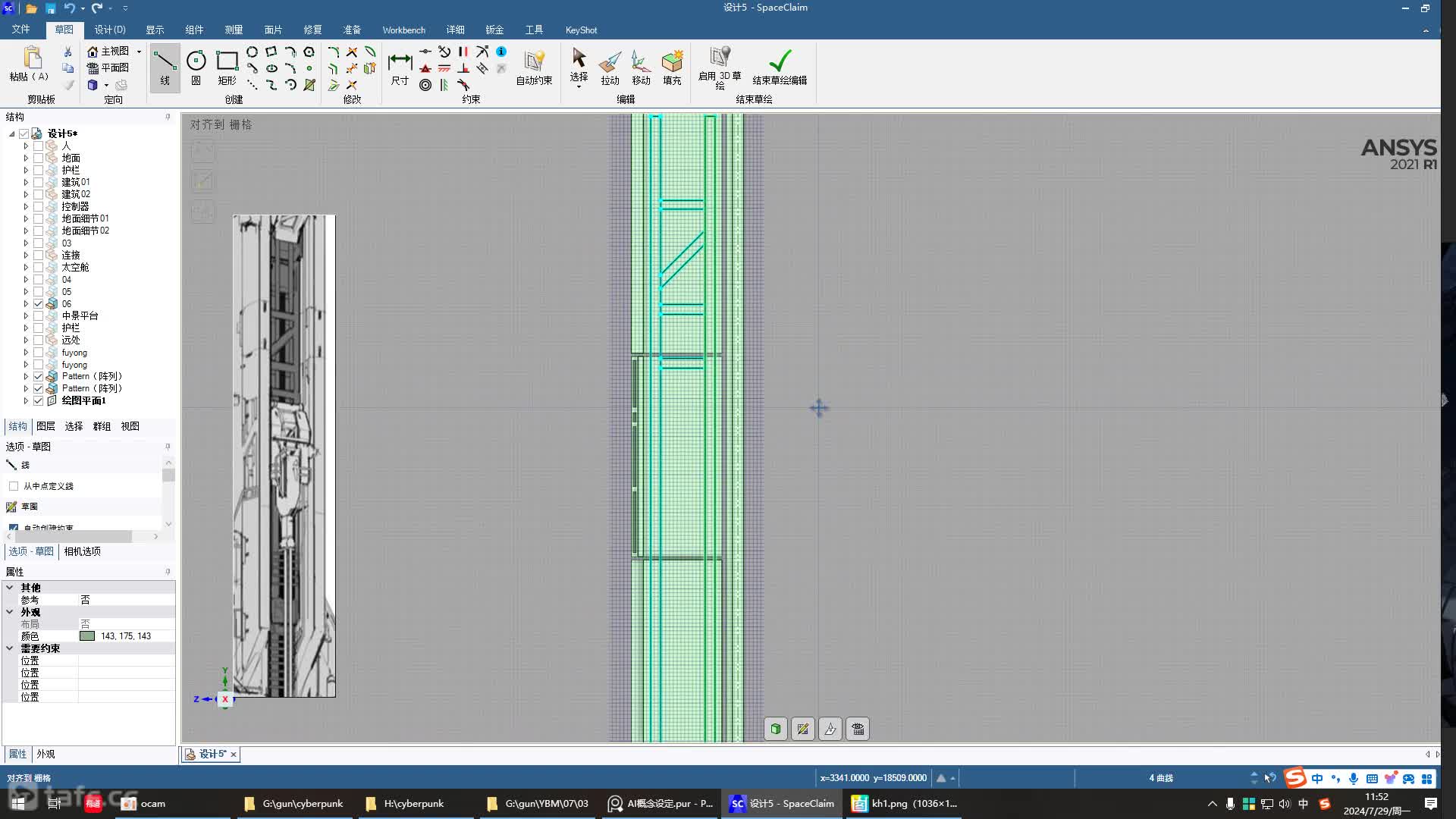Toggle visibility checkbox for 控制器
Image resolution: width=1456 pixels, height=819 pixels.
pyautogui.click(x=38, y=206)
